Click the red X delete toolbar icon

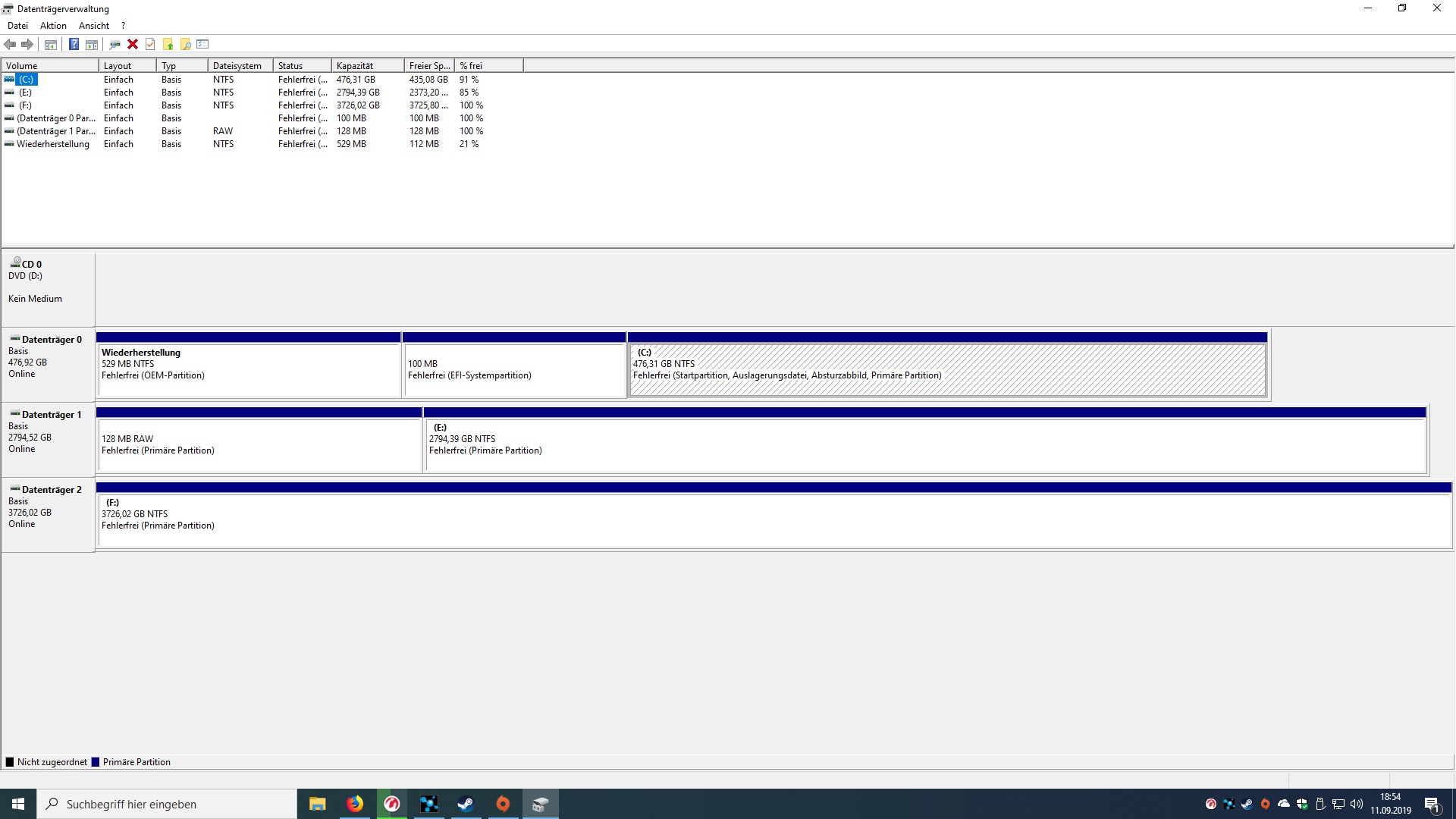tap(133, 44)
